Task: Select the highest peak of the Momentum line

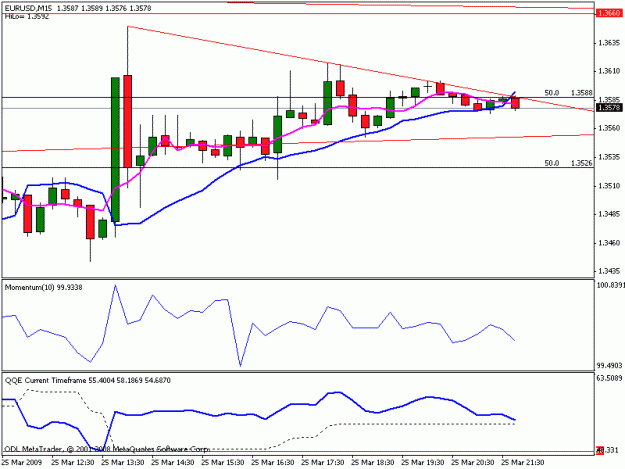Action: [115, 285]
